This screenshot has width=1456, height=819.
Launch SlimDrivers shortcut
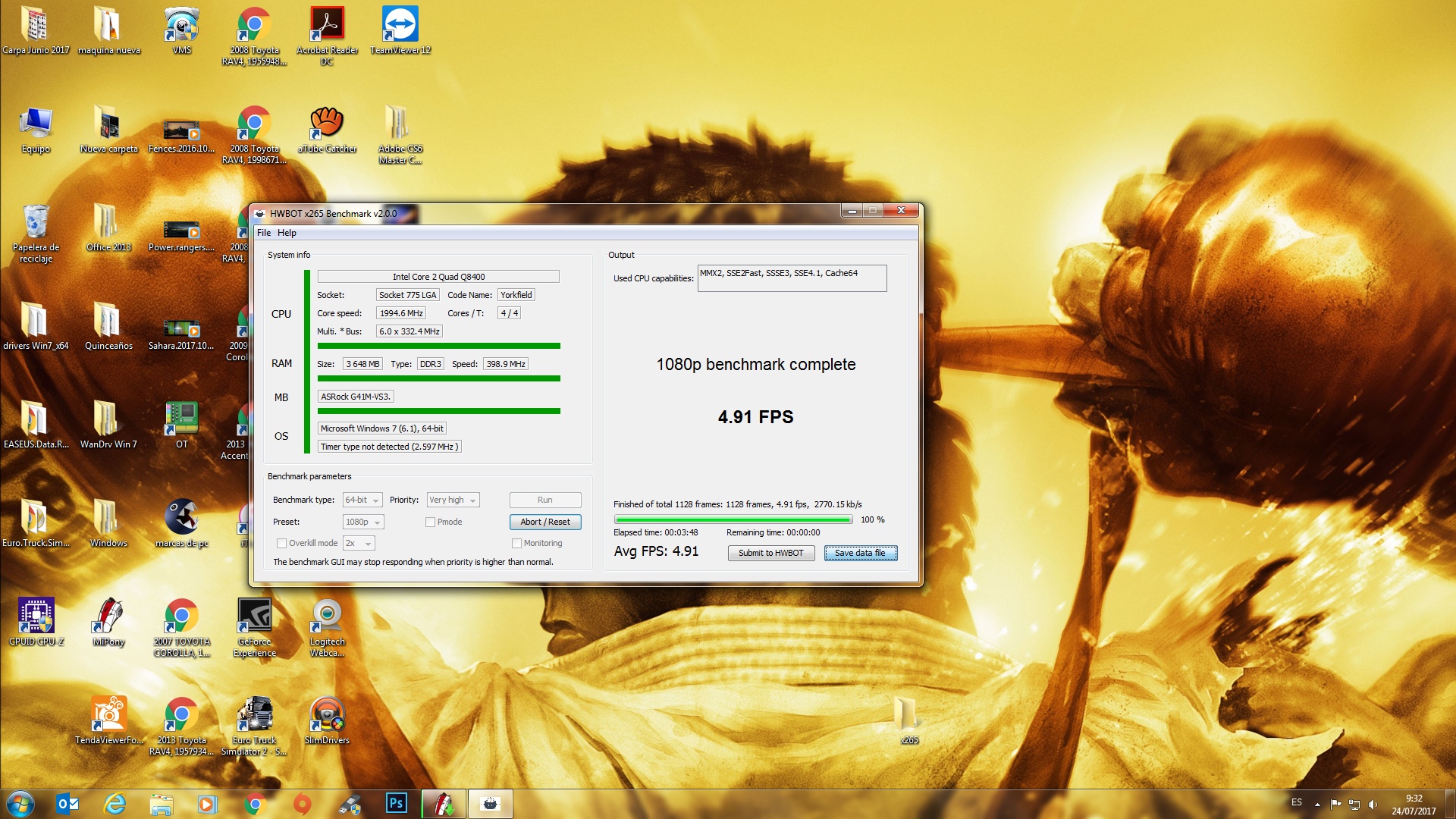point(327,721)
